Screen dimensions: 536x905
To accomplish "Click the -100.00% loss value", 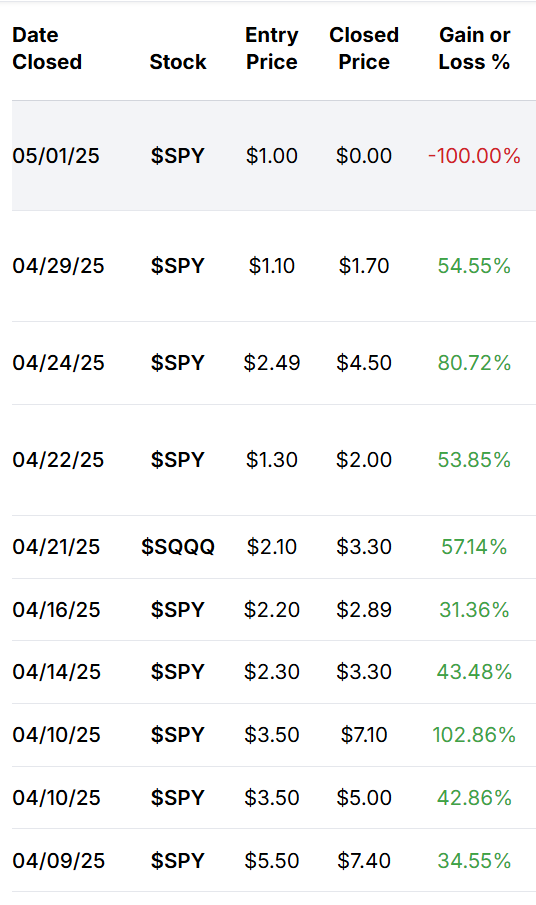I will (474, 156).
